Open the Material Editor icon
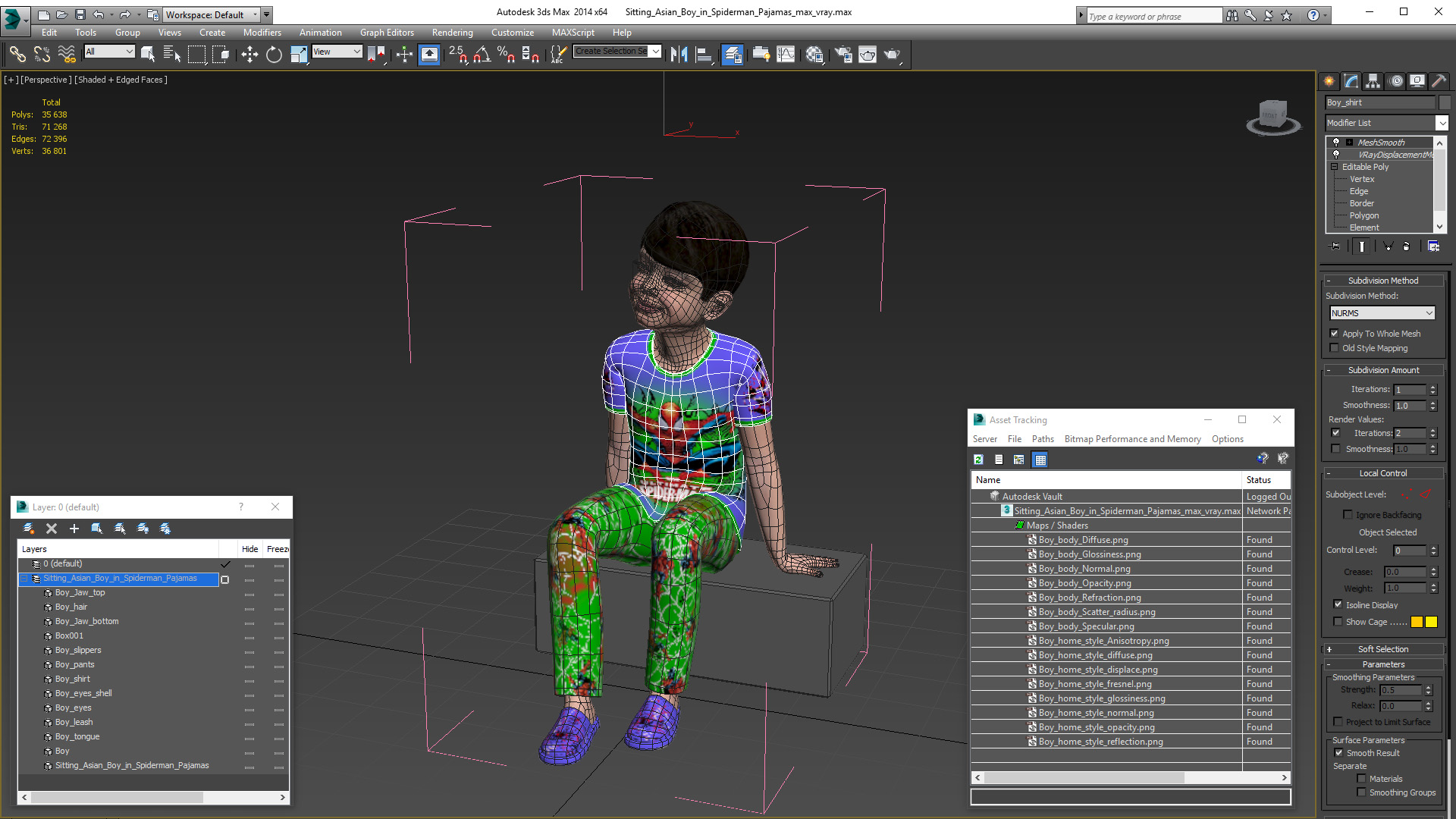 coord(814,54)
